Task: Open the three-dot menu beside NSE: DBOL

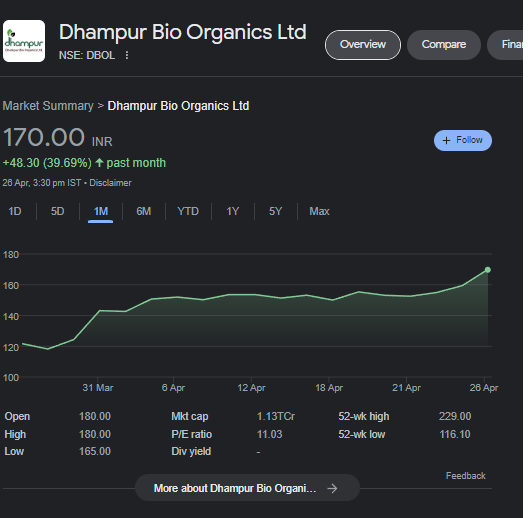Action: point(127,55)
